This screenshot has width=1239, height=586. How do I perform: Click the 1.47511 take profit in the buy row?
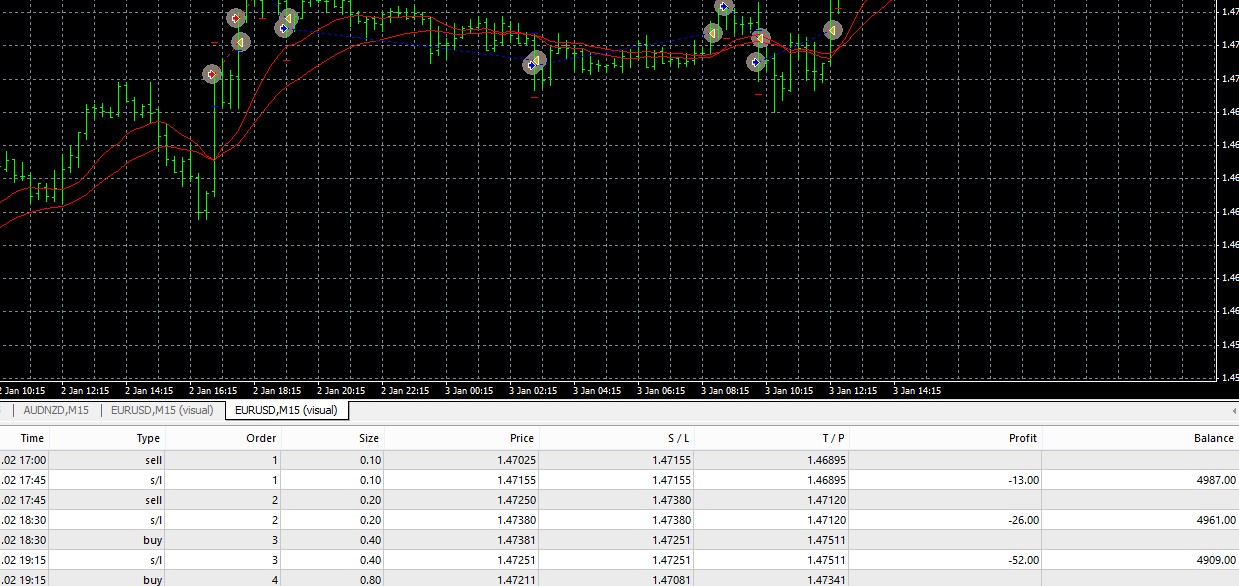825,540
